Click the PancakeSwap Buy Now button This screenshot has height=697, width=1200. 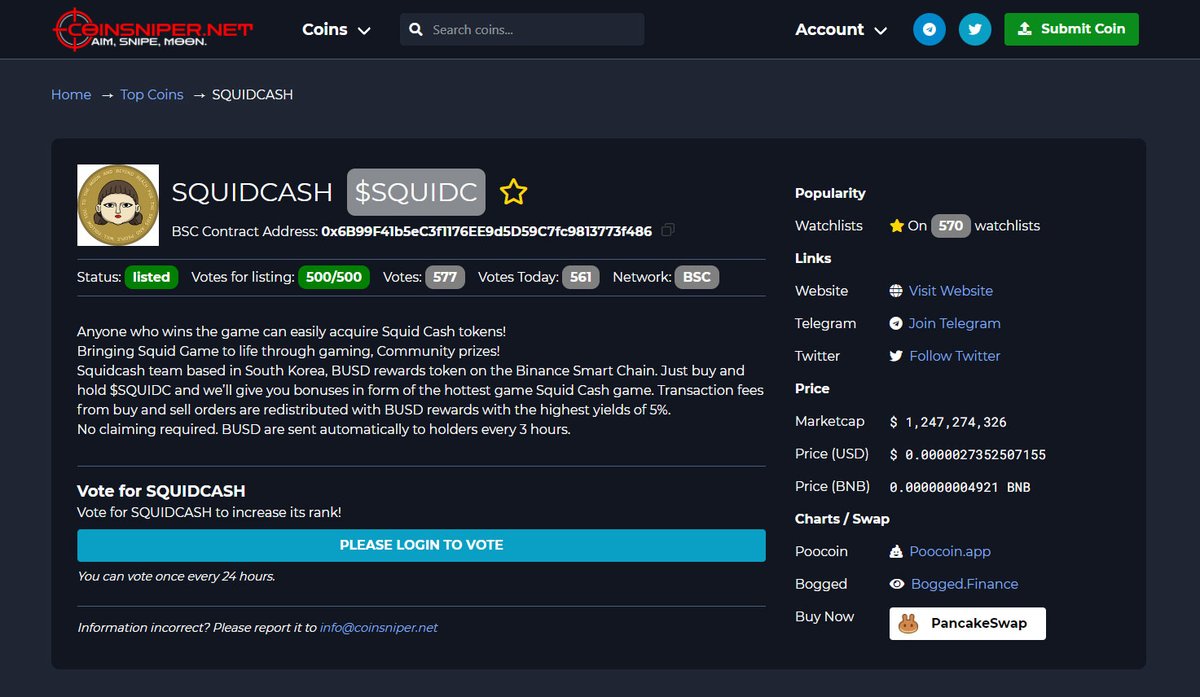point(967,624)
